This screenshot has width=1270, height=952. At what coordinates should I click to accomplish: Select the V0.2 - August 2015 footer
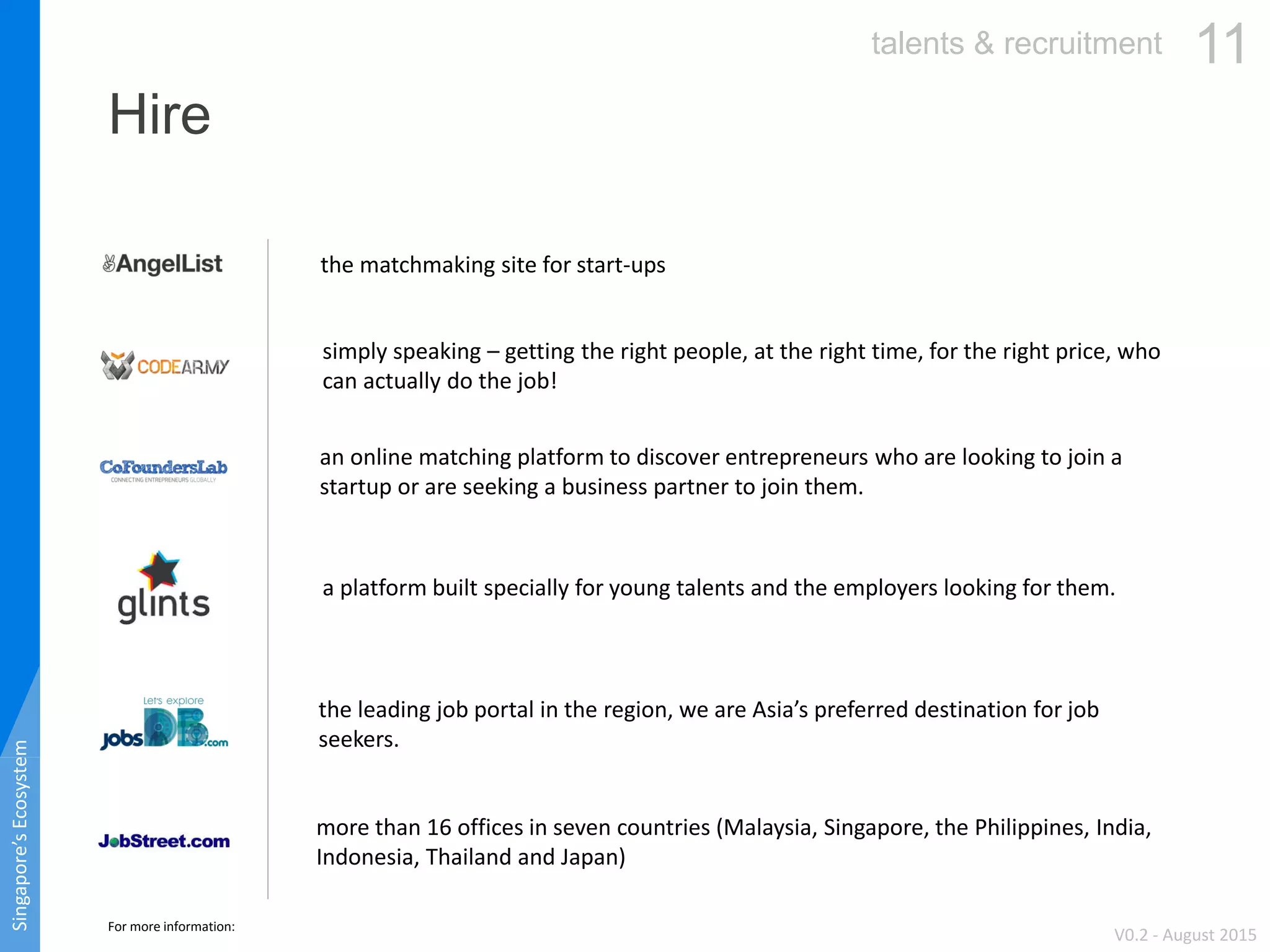pyautogui.click(x=1185, y=935)
